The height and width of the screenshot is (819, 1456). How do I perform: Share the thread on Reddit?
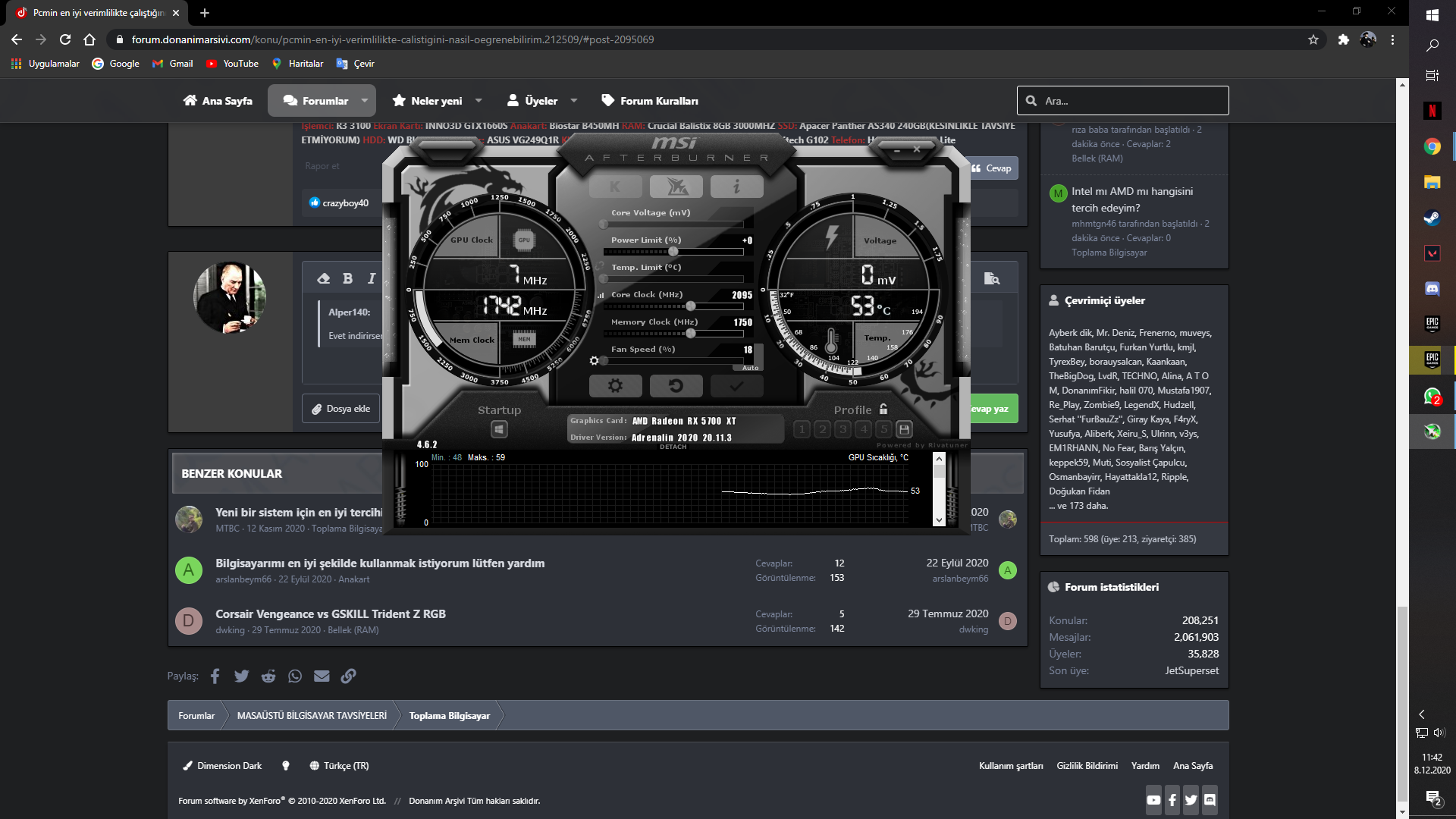pyautogui.click(x=268, y=676)
